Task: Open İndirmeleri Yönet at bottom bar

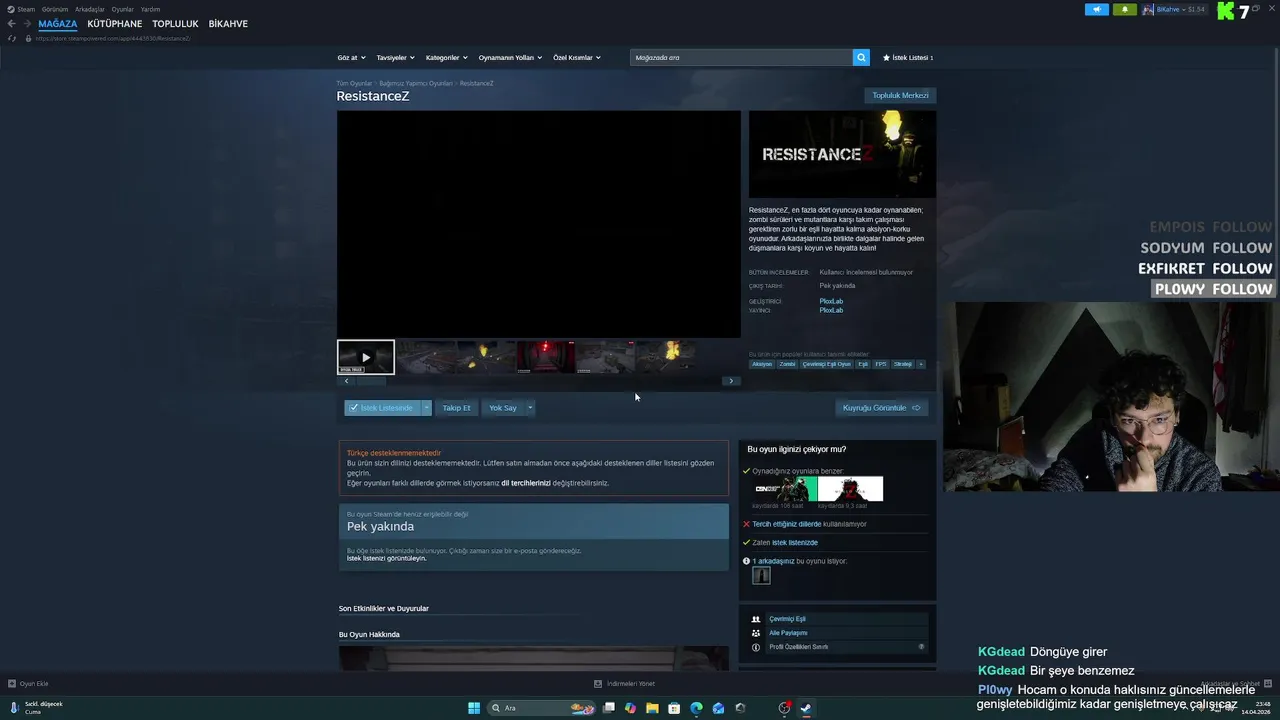Action: coord(625,684)
